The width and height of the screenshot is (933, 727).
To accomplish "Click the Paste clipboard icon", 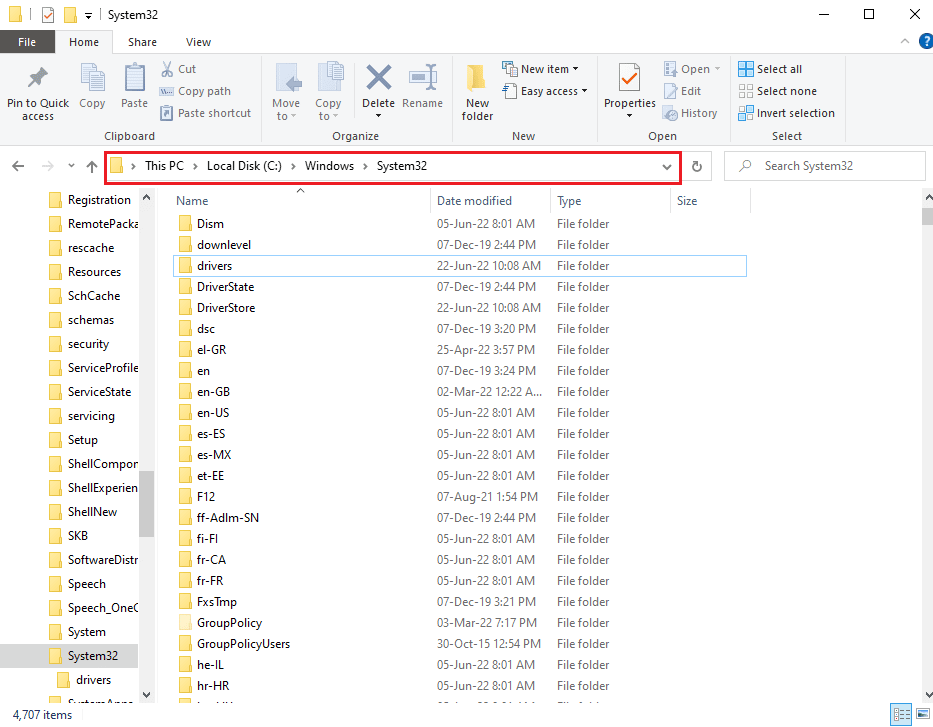I will point(134,78).
